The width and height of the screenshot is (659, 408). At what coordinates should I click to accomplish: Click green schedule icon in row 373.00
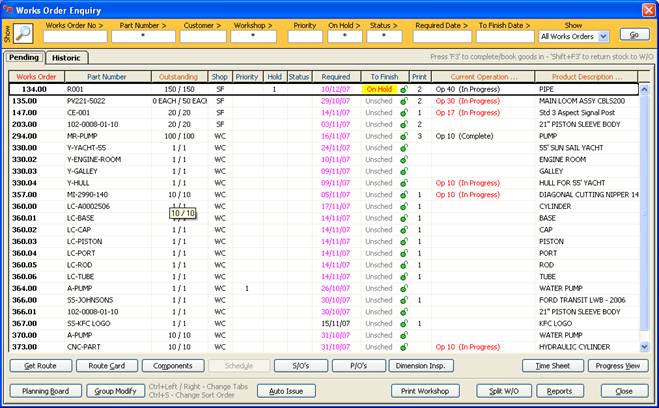404,347
